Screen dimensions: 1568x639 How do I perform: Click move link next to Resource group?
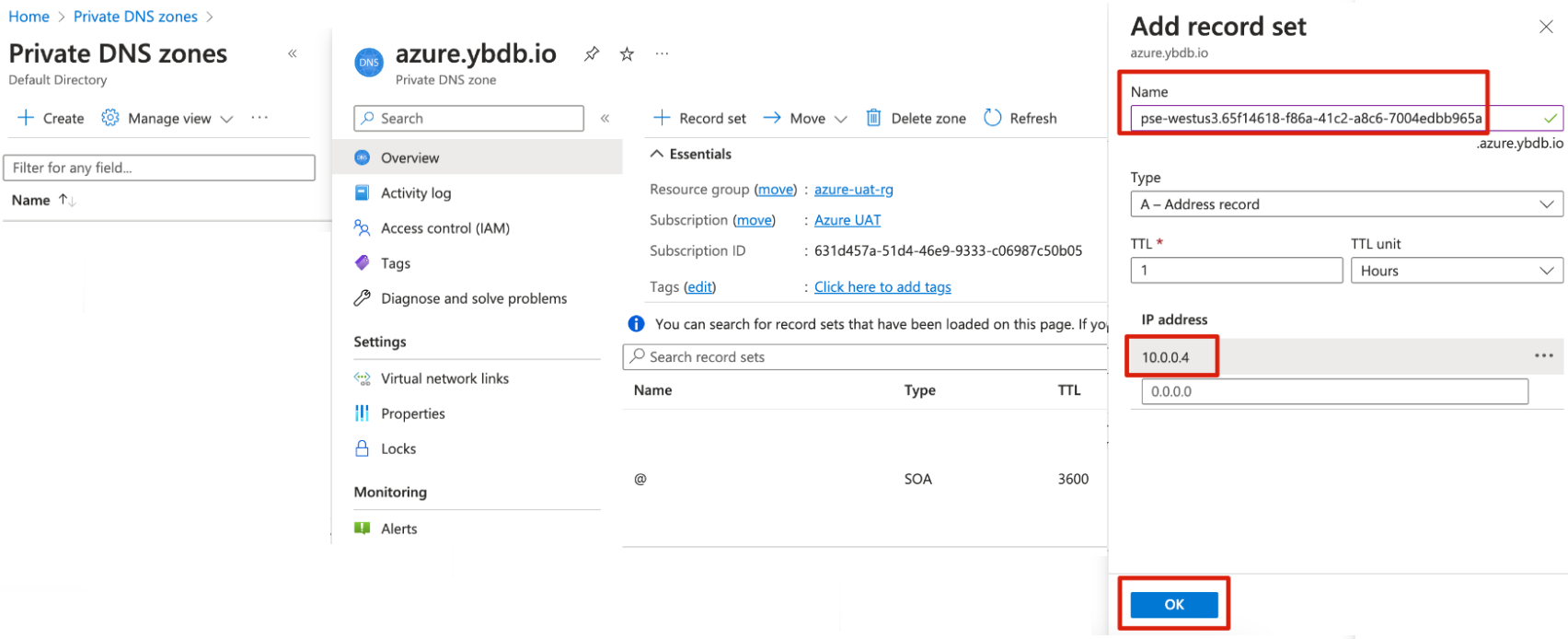(x=776, y=190)
